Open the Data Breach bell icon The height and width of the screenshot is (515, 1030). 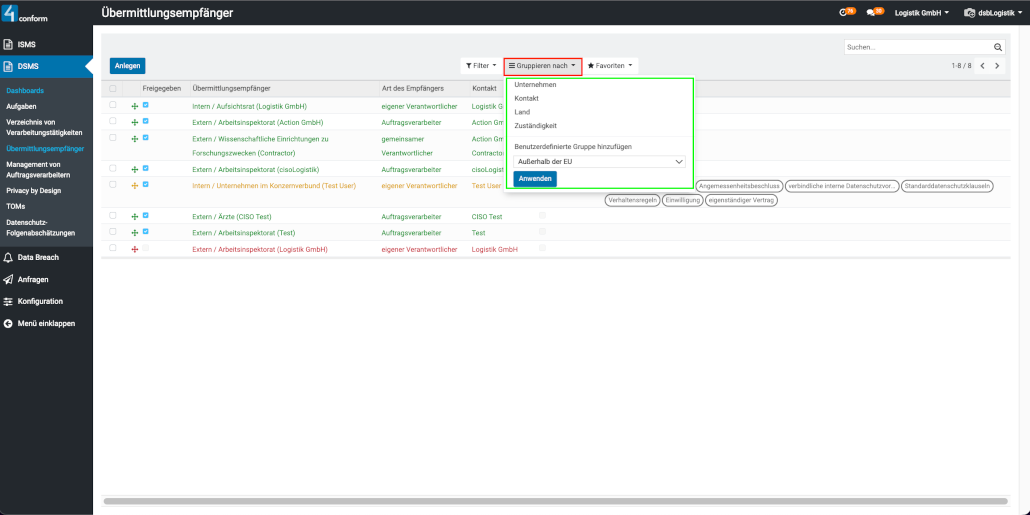[x=9, y=258]
